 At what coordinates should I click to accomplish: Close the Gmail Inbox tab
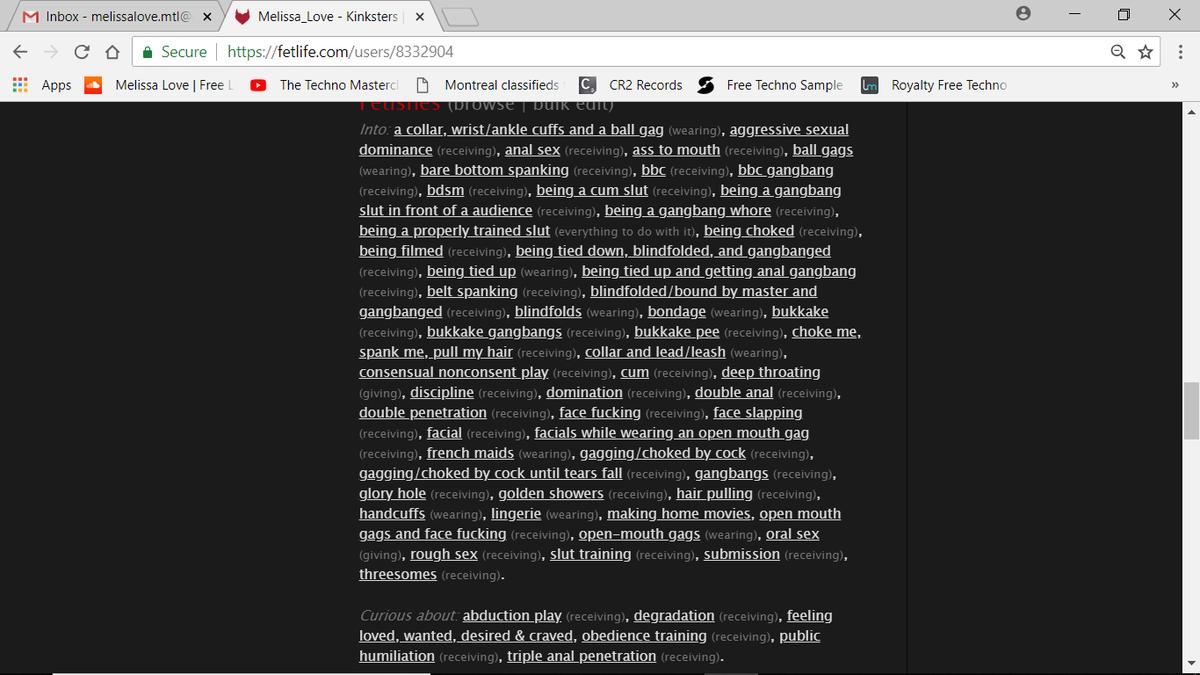pyautogui.click(x=207, y=17)
